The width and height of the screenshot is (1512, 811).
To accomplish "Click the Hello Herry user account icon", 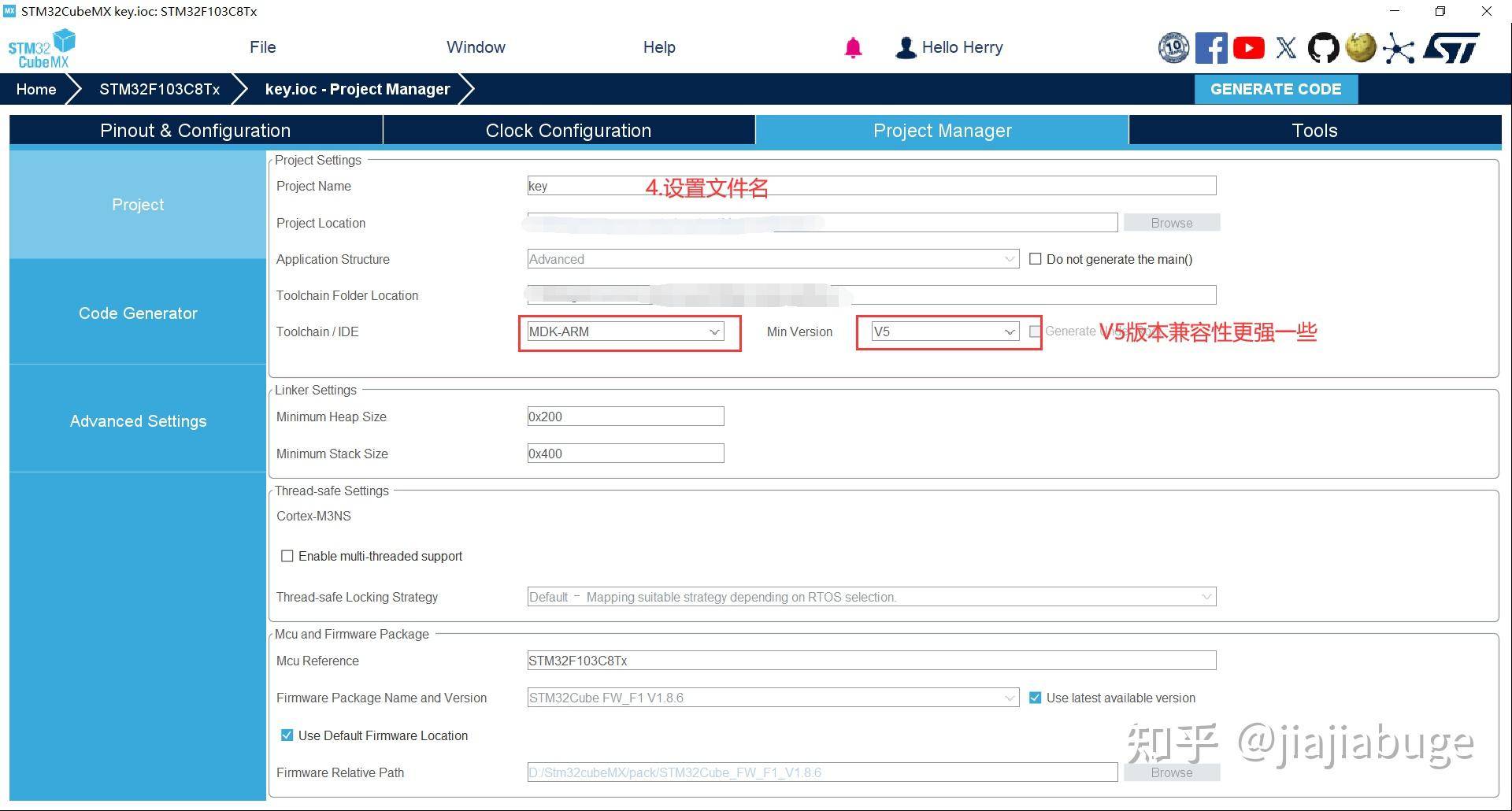I will coord(906,48).
